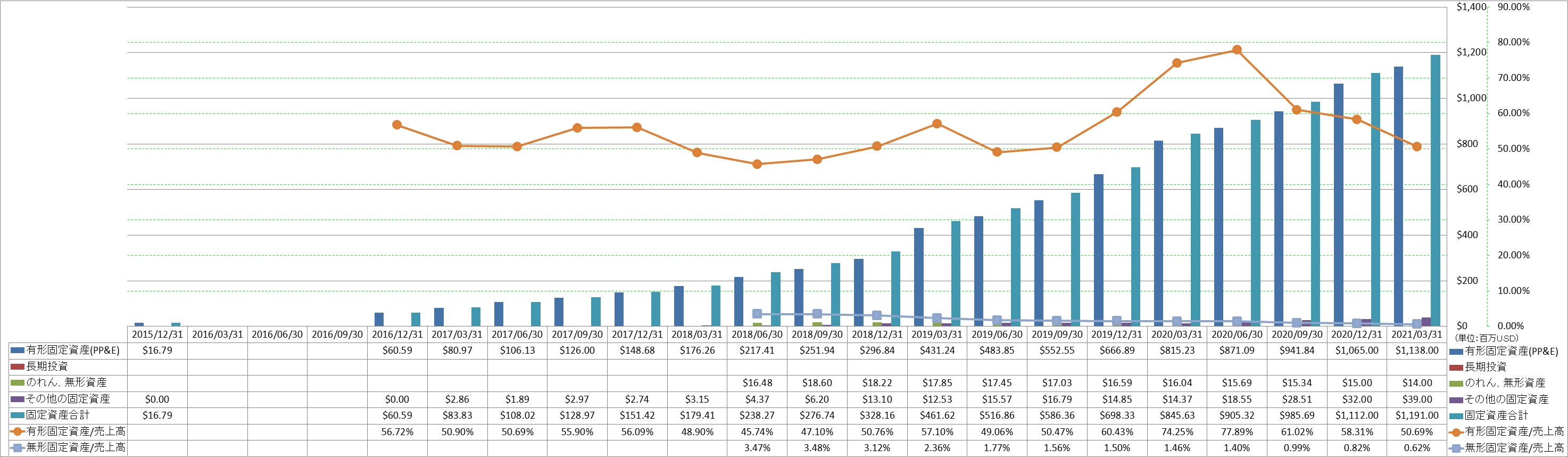Click the teal total bar for 2021/03/31
1568x457 pixels.
(1436, 191)
